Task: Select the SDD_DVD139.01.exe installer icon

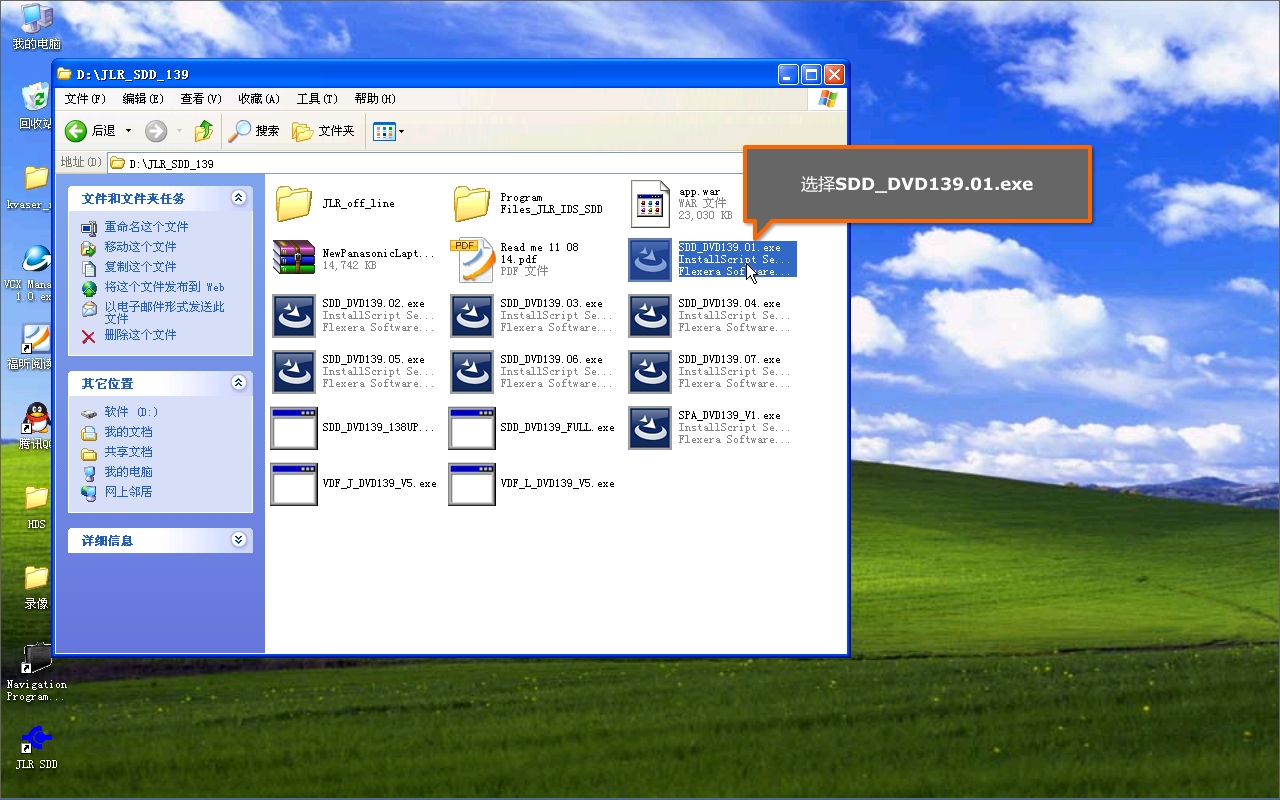Action: click(650, 260)
